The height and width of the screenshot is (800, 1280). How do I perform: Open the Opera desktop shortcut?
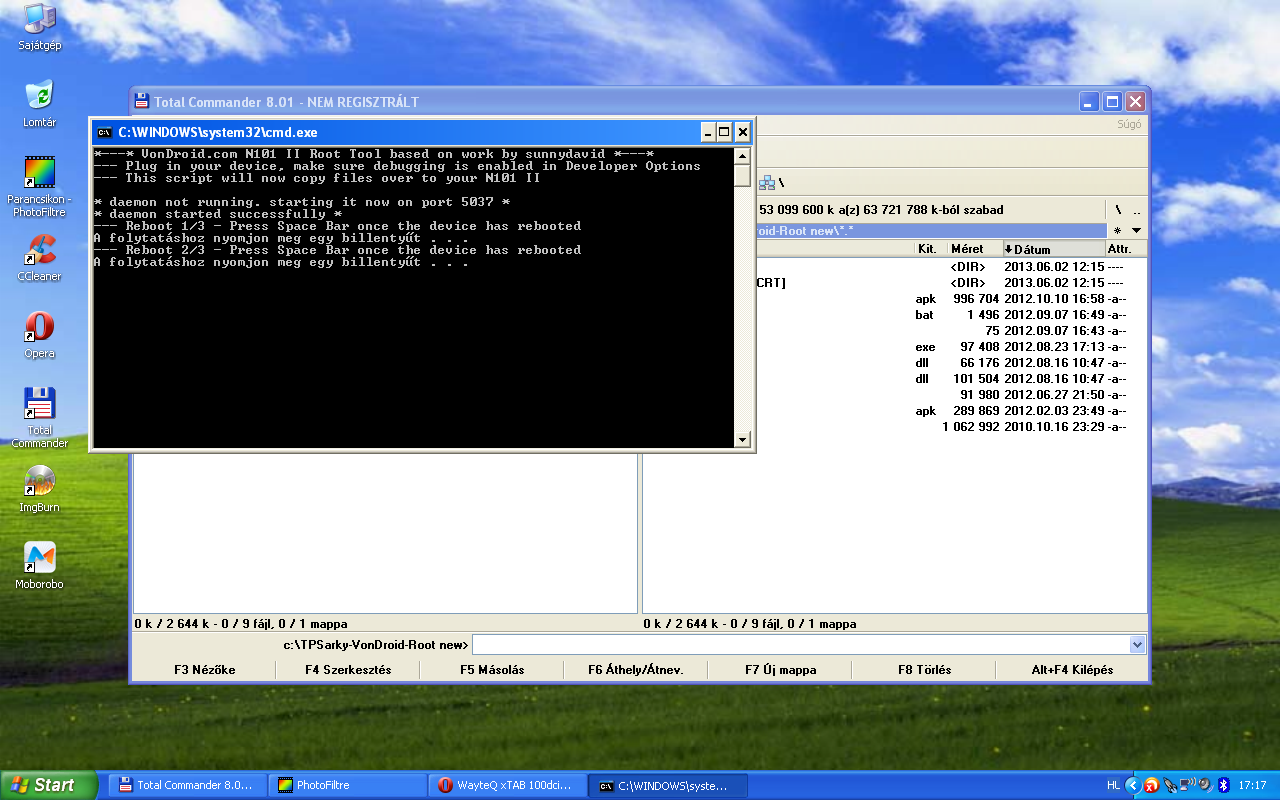pos(39,327)
